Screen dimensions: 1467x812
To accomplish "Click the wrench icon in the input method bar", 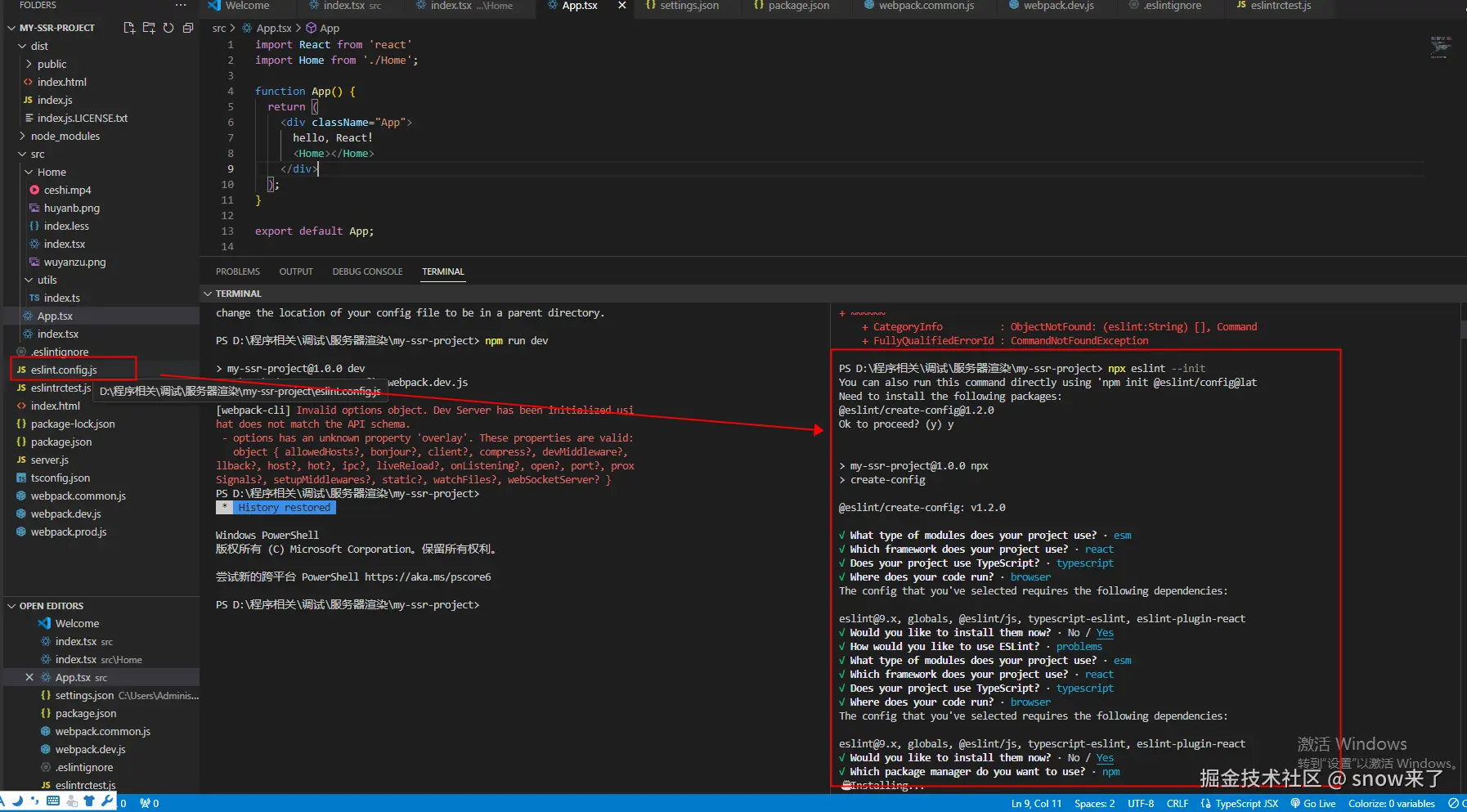I will (107, 801).
